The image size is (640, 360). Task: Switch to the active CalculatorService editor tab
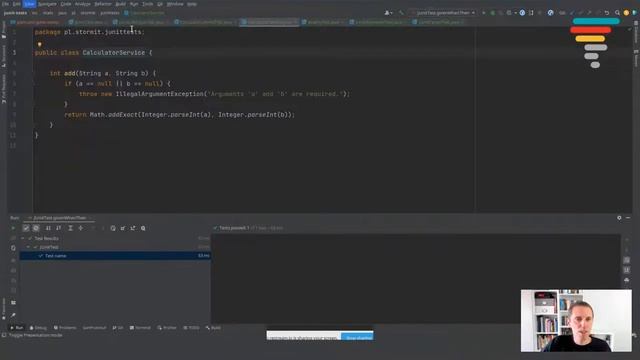[270, 22]
